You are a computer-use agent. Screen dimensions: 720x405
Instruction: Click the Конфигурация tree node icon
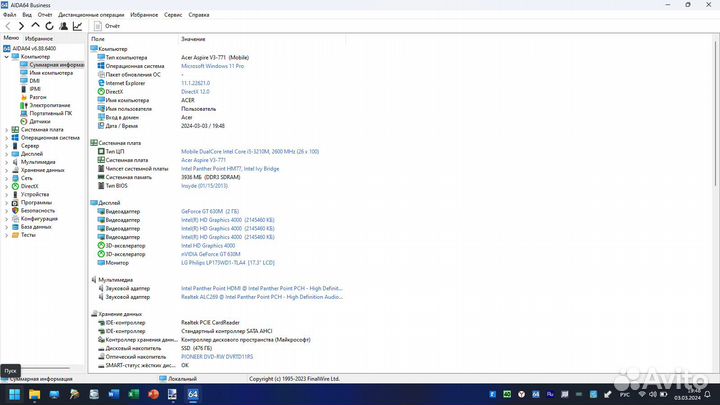coord(15,219)
